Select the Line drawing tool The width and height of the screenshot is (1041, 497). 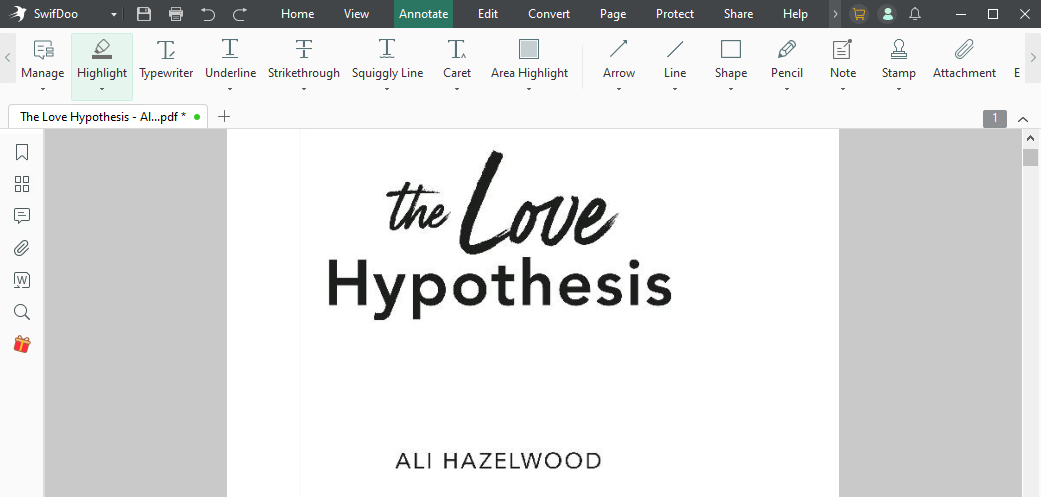click(x=675, y=59)
